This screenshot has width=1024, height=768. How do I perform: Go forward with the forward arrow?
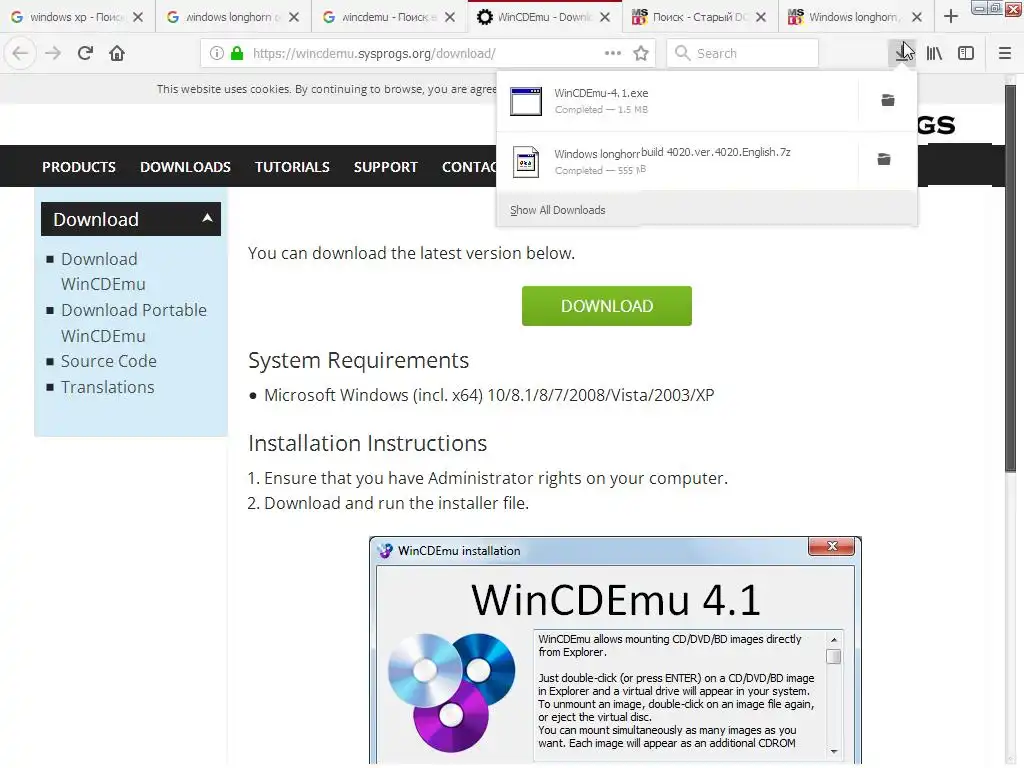[53, 53]
